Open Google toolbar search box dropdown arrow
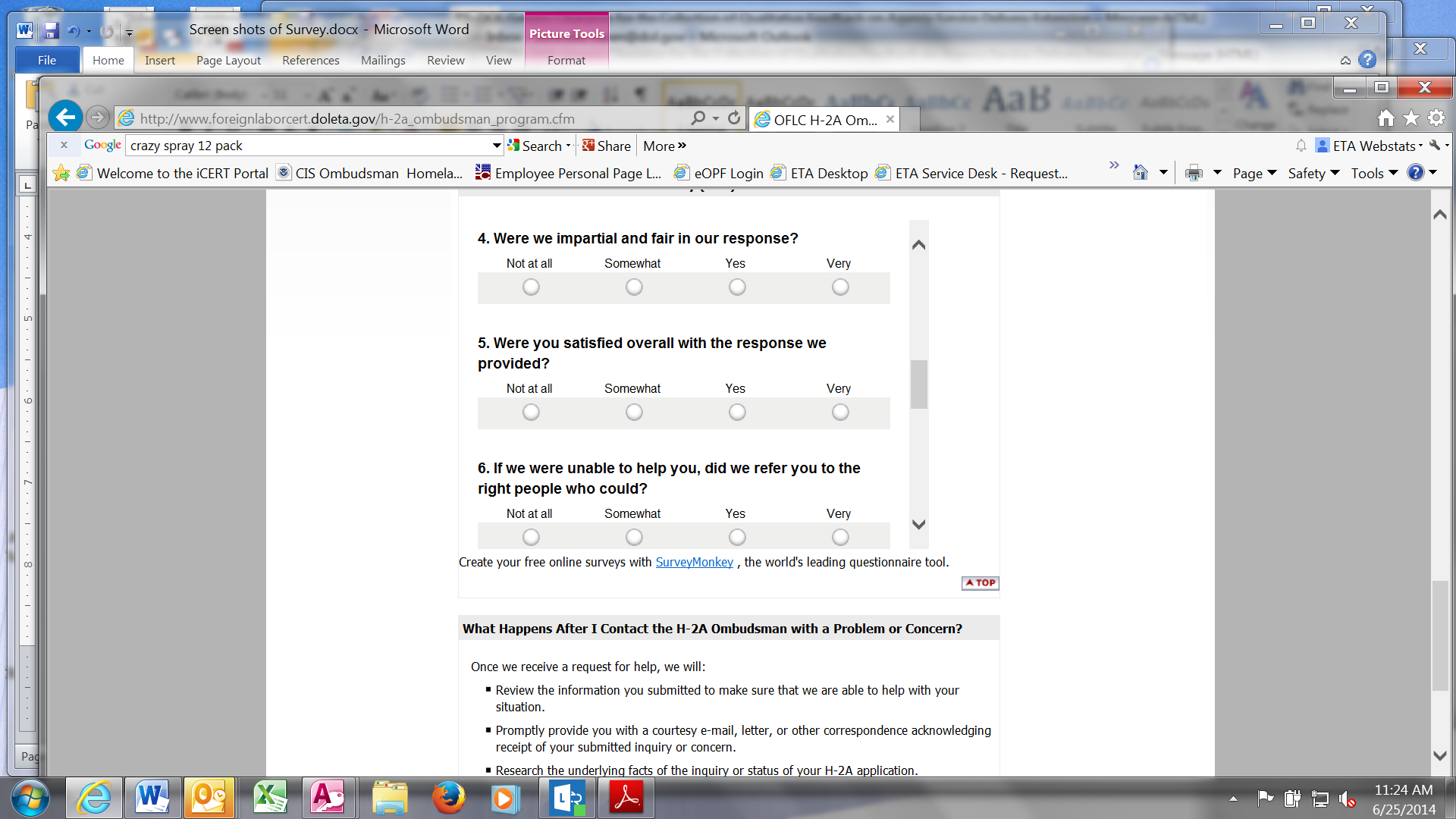The image size is (1456, 819). click(497, 146)
